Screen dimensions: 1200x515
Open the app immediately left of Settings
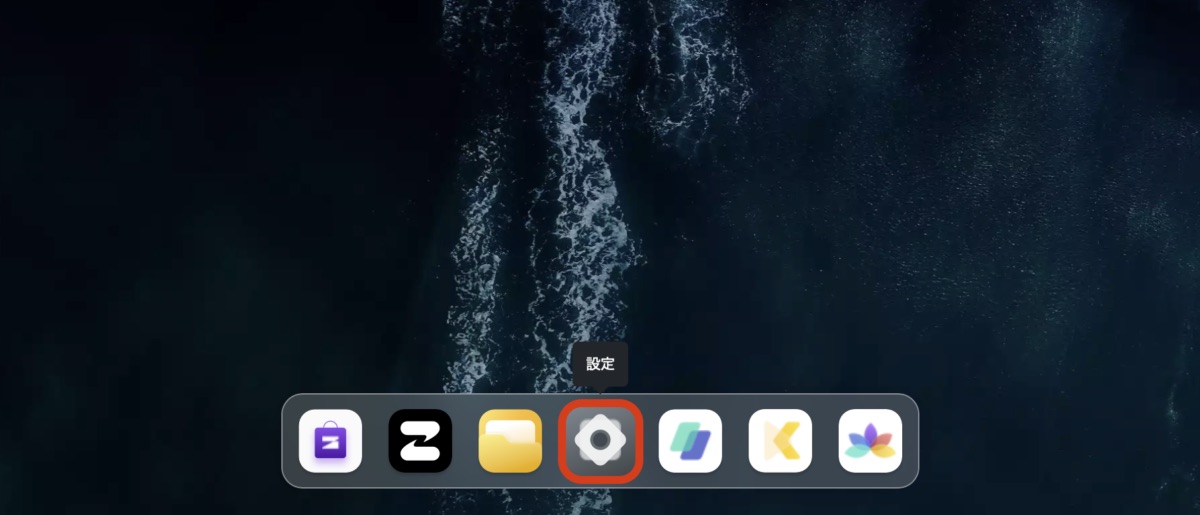pos(510,441)
